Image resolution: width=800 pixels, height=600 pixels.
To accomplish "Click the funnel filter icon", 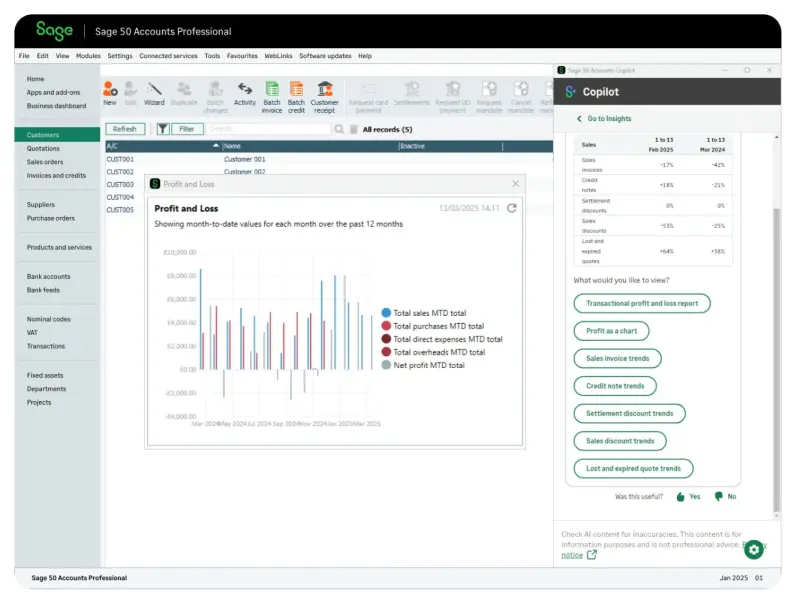I will click(163, 129).
